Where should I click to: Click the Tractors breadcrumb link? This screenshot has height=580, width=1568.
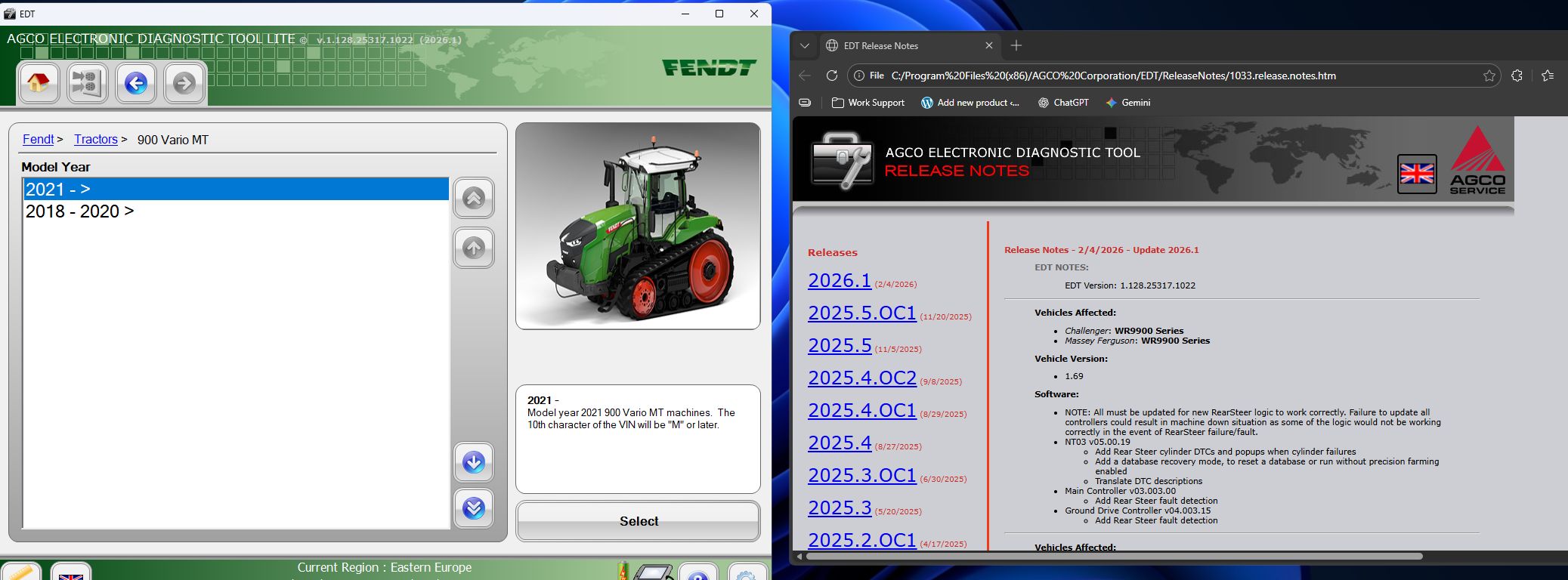(96, 139)
